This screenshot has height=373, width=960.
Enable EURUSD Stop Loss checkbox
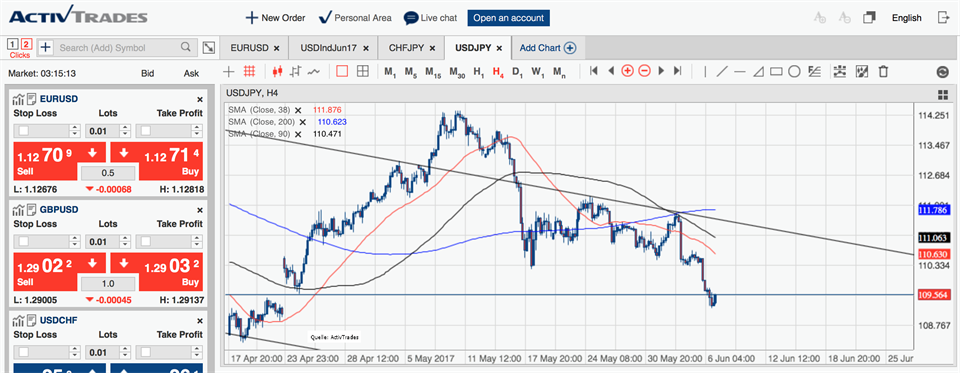(x=23, y=131)
